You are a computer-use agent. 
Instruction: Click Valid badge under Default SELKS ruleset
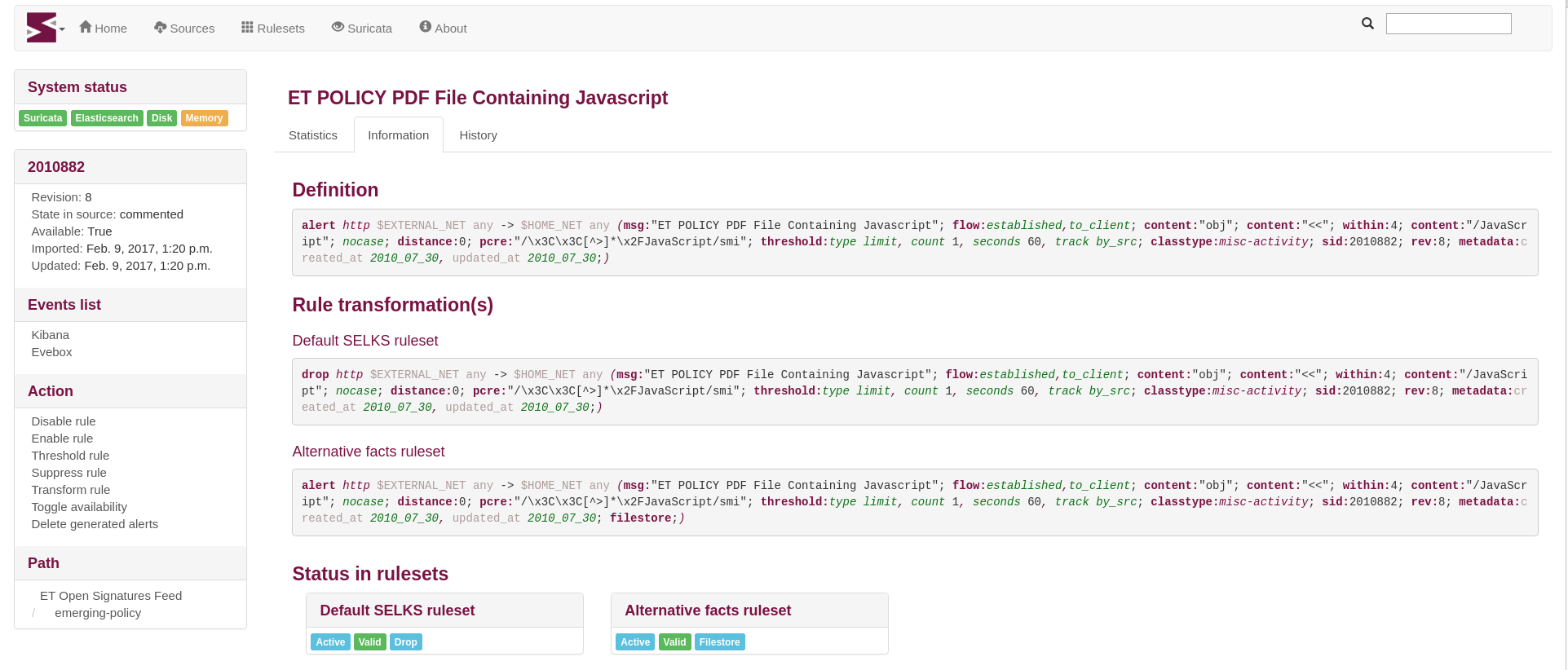[370, 642]
